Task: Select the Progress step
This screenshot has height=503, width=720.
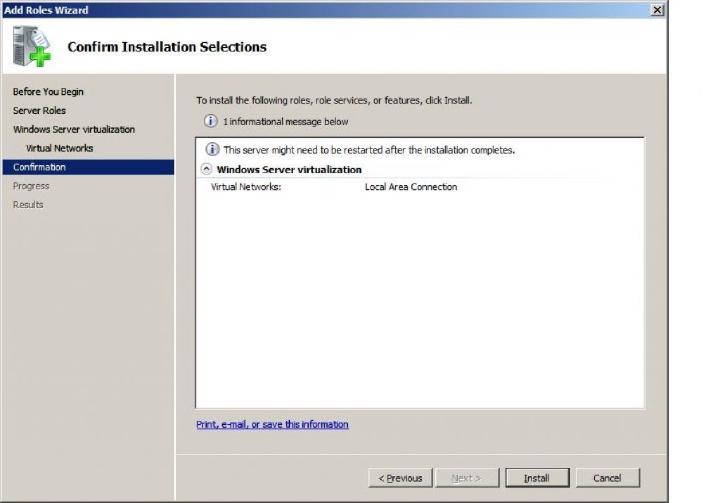Action: pyautogui.click(x=31, y=186)
